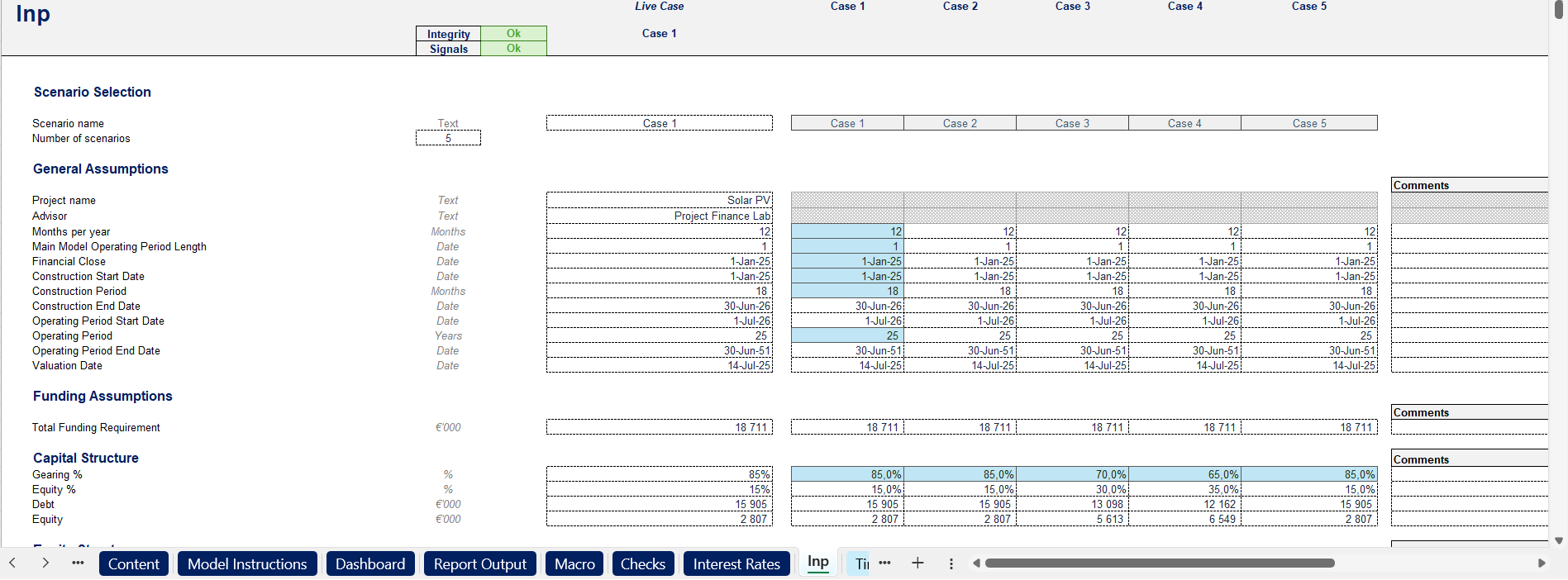Viewport: 1568px width, 580px height.
Task: Go to previous sheet tab arrow
Action: click(12, 563)
